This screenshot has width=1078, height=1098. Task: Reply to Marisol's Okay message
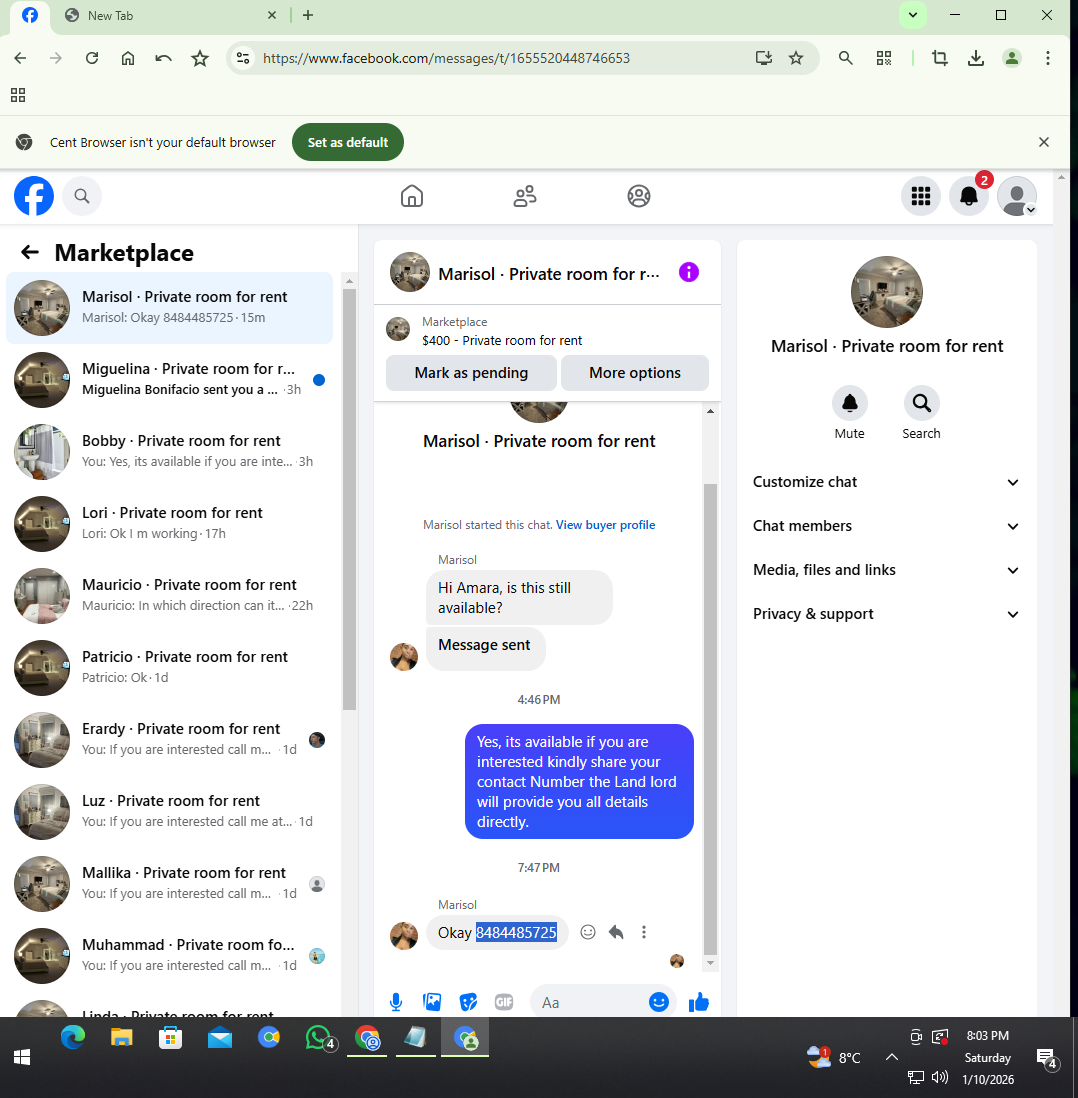tap(616, 932)
